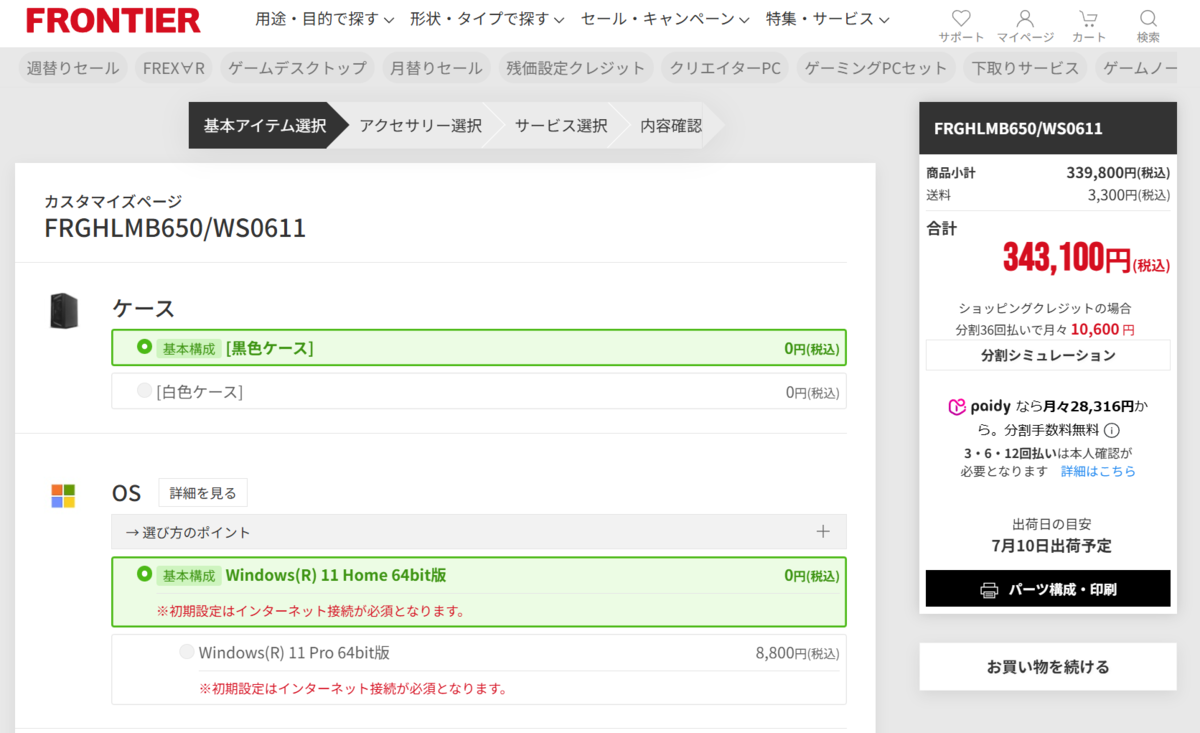1200x733 pixels.
Task: Open 詳細はこちら link
Action: [x=1098, y=471]
